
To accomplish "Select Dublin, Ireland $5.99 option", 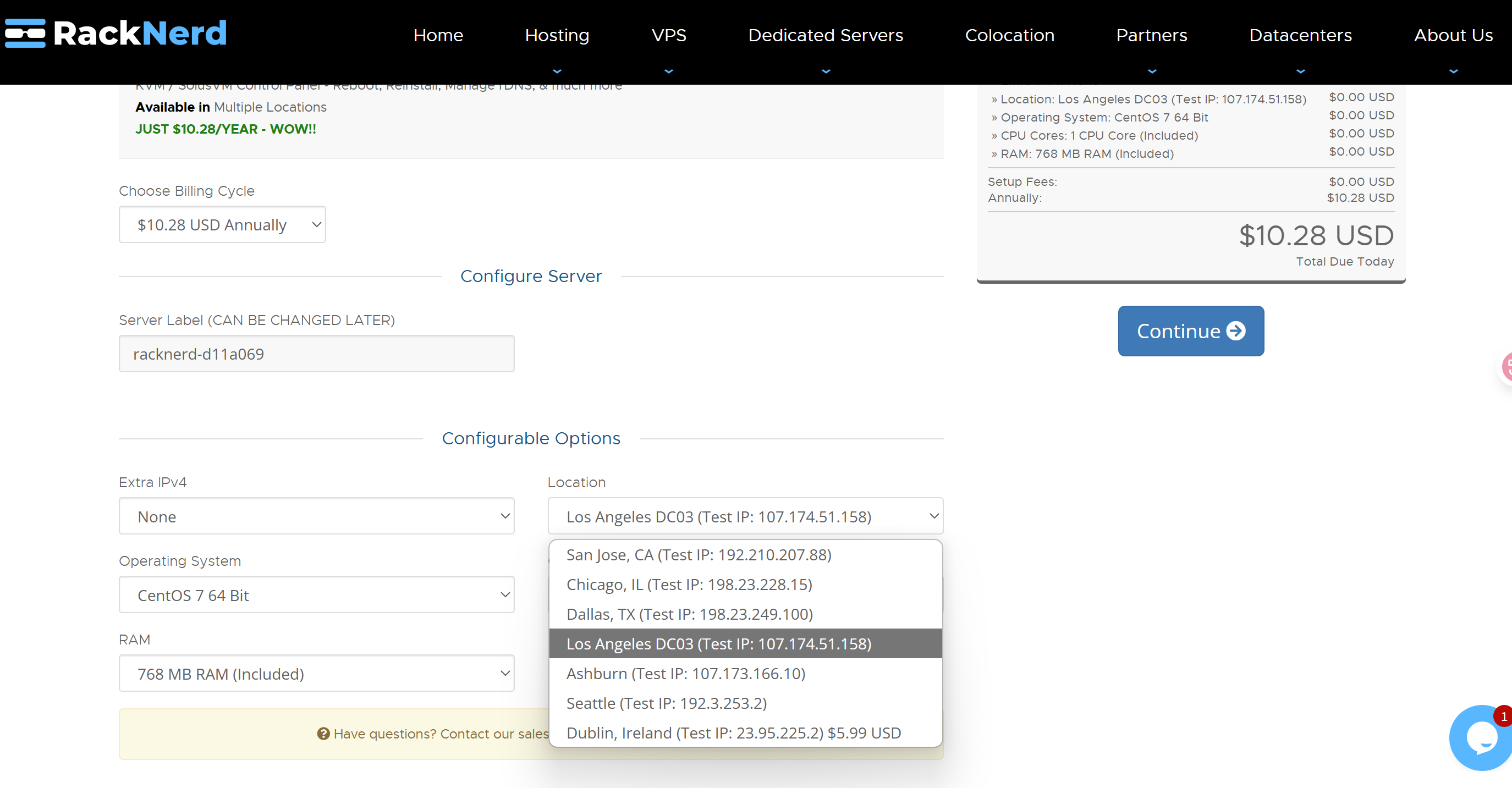I will pos(745,733).
